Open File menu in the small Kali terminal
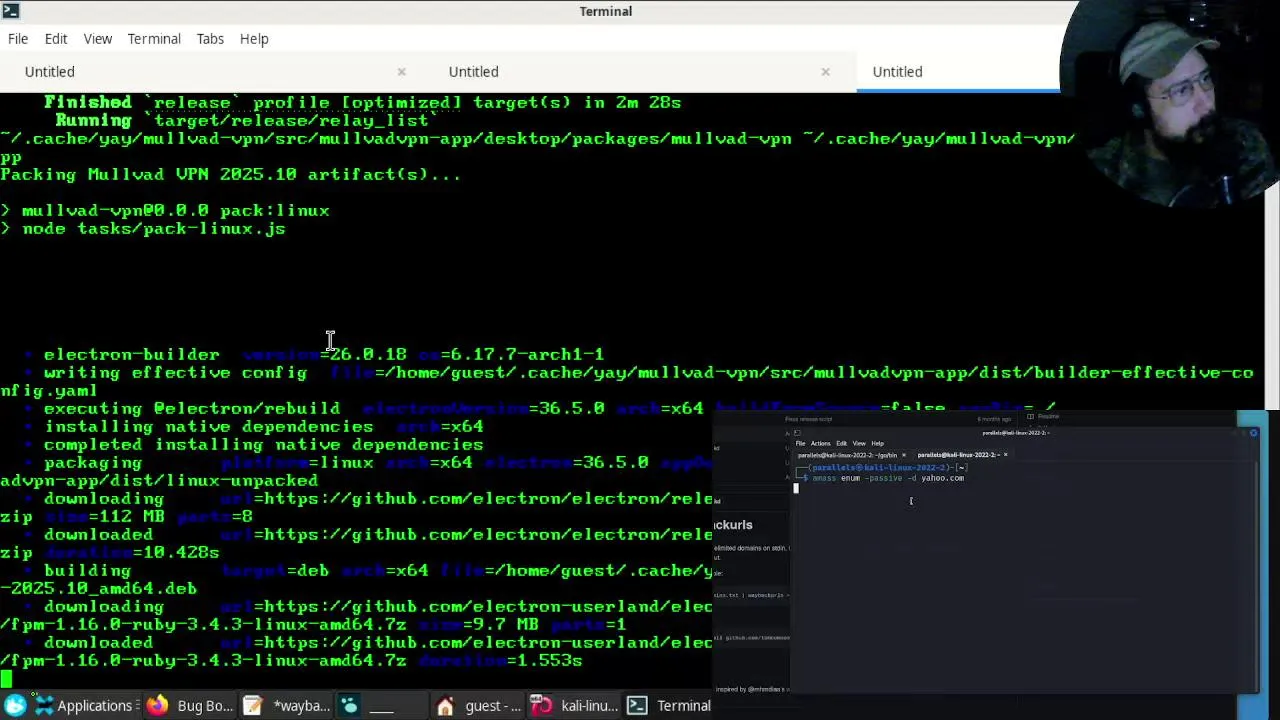The width and height of the screenshot is (1280, 720). pyautogui.click(x=800, y=443)
